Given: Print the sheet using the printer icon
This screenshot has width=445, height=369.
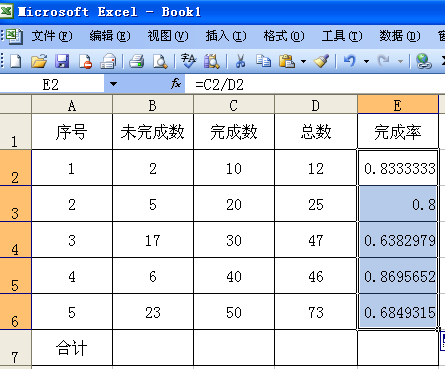Looking at the screenshot, I should point(136,61).
